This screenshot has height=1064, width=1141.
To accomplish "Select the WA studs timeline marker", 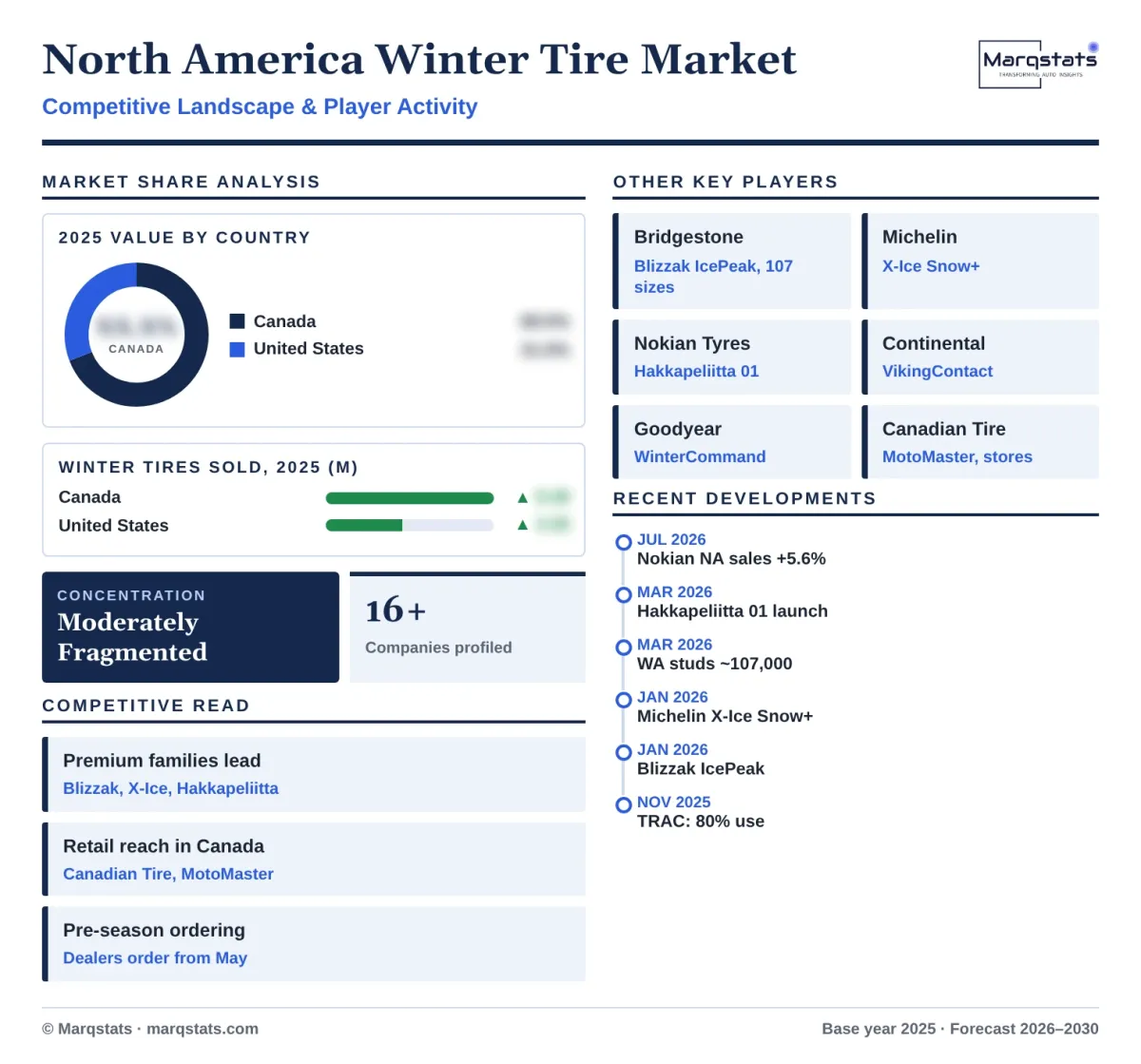I will click(x=624, y=648).
